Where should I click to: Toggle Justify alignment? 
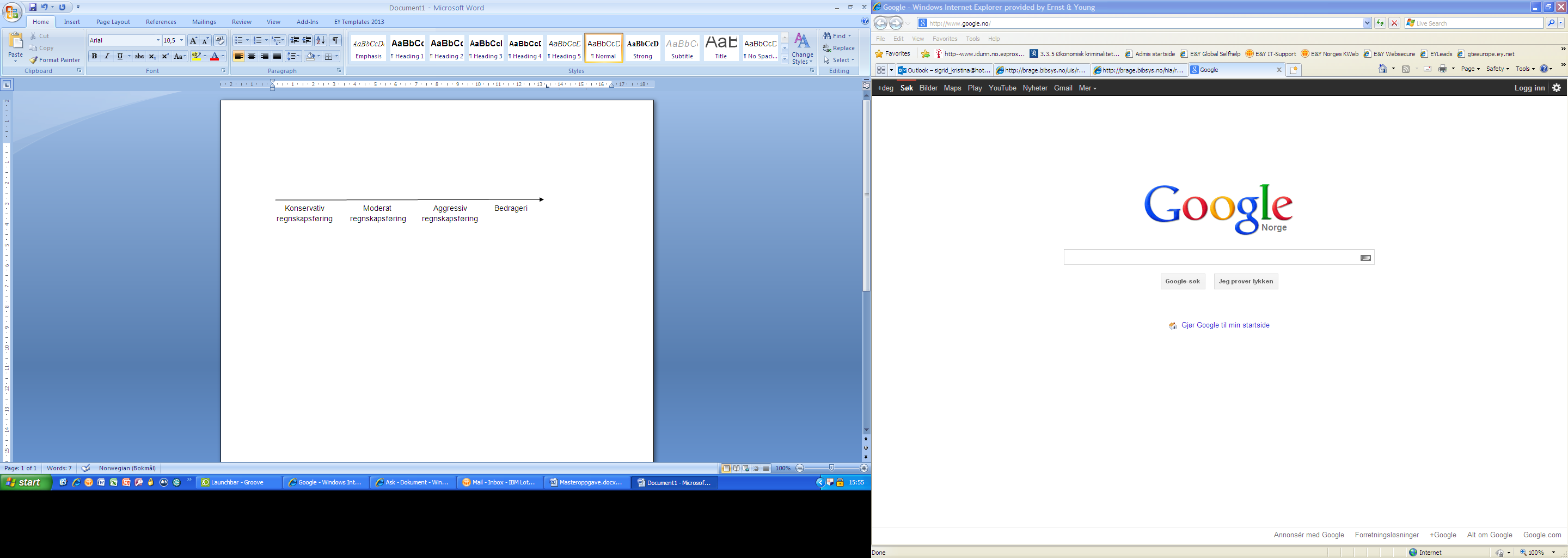(277, 56)
